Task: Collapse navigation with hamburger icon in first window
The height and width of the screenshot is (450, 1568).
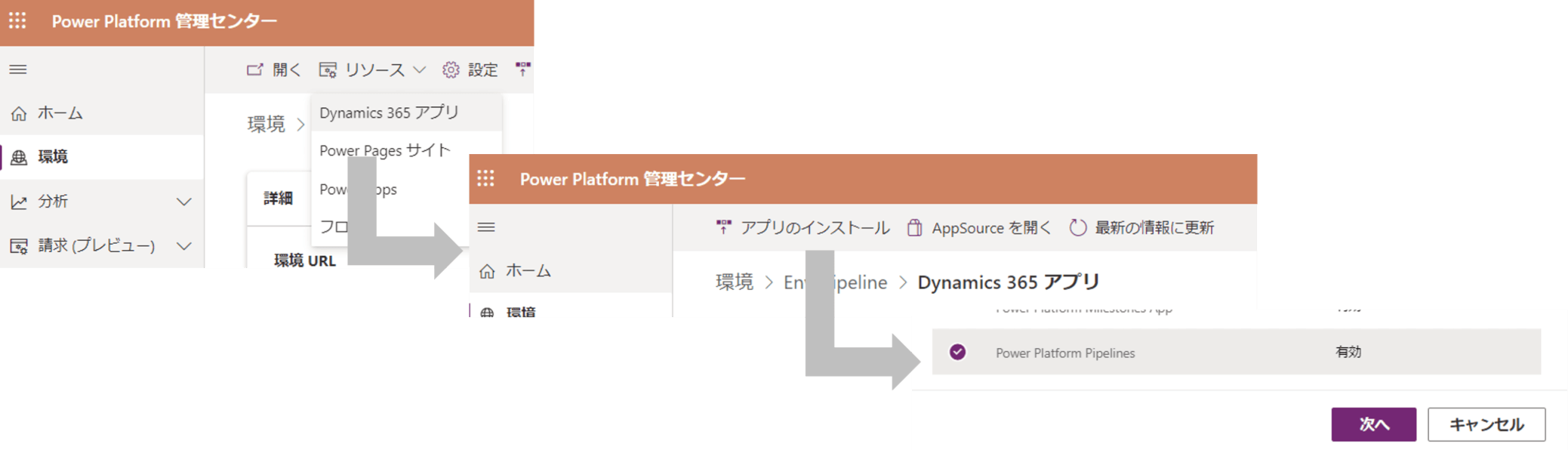Action: point(18,69)
